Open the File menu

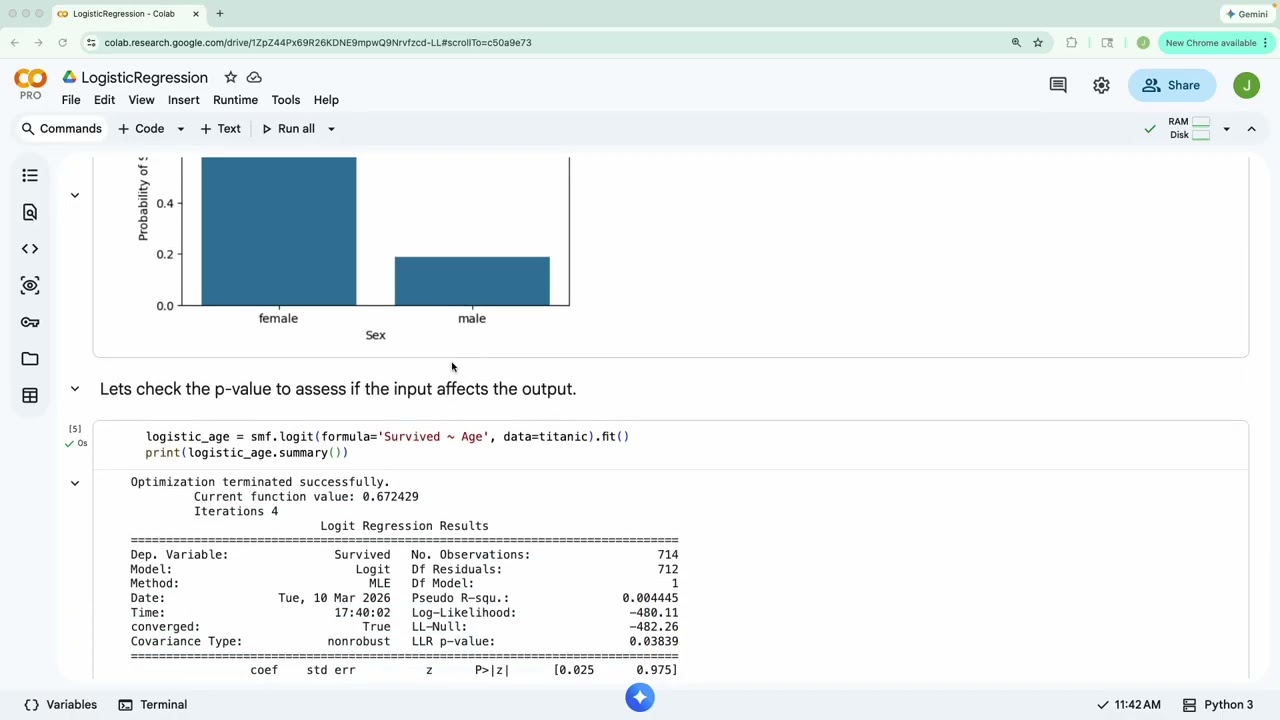(71, 100)
